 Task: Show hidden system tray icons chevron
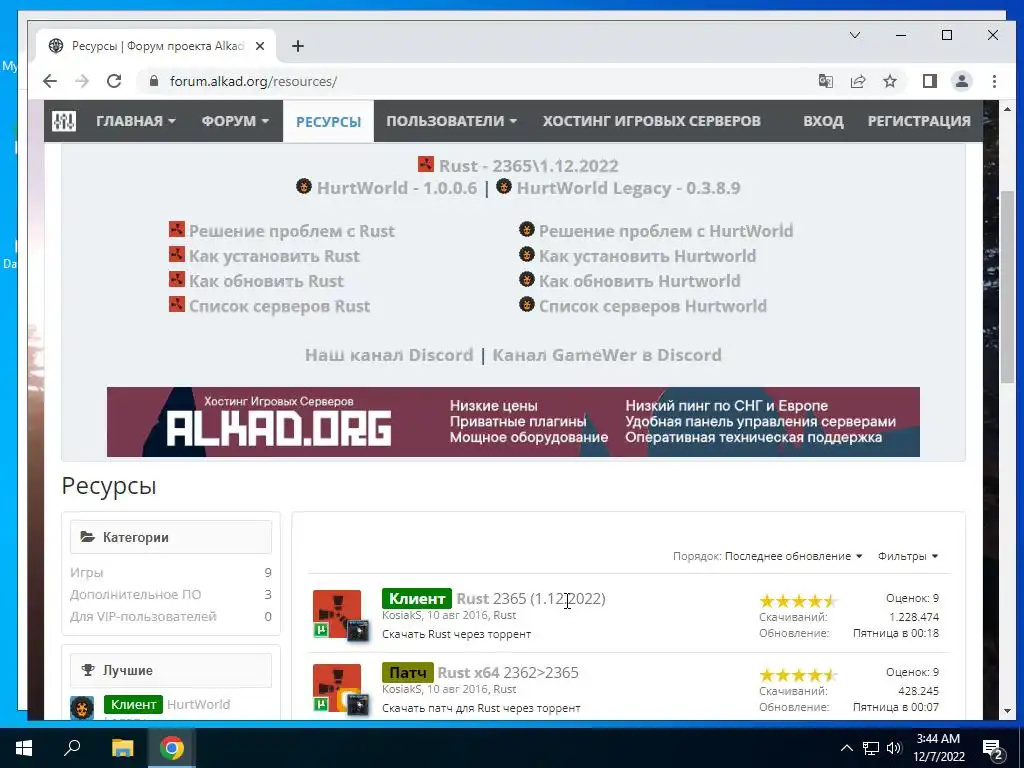tap(846, 748)
